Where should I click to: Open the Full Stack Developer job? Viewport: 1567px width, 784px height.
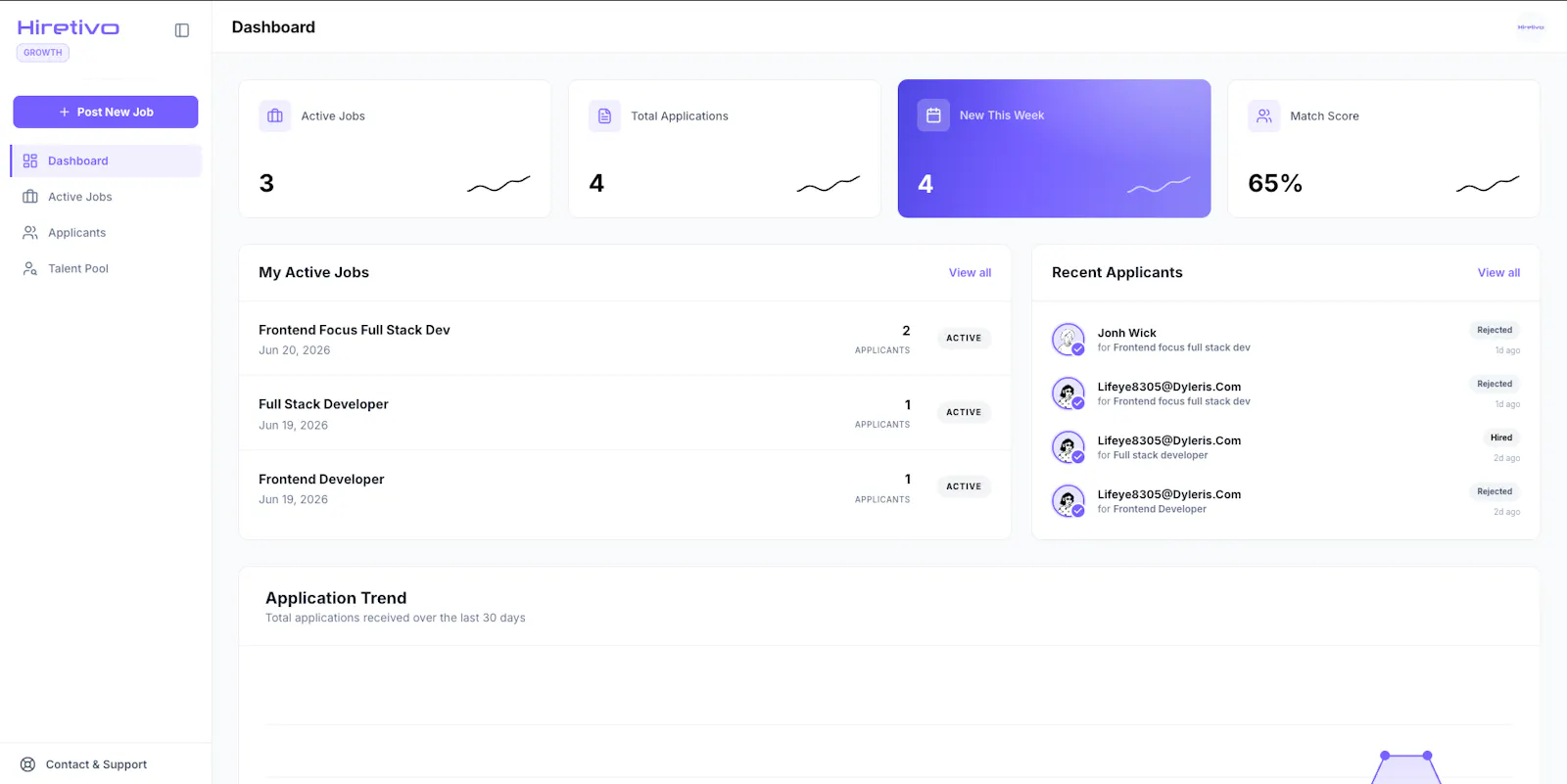(625, 413)
